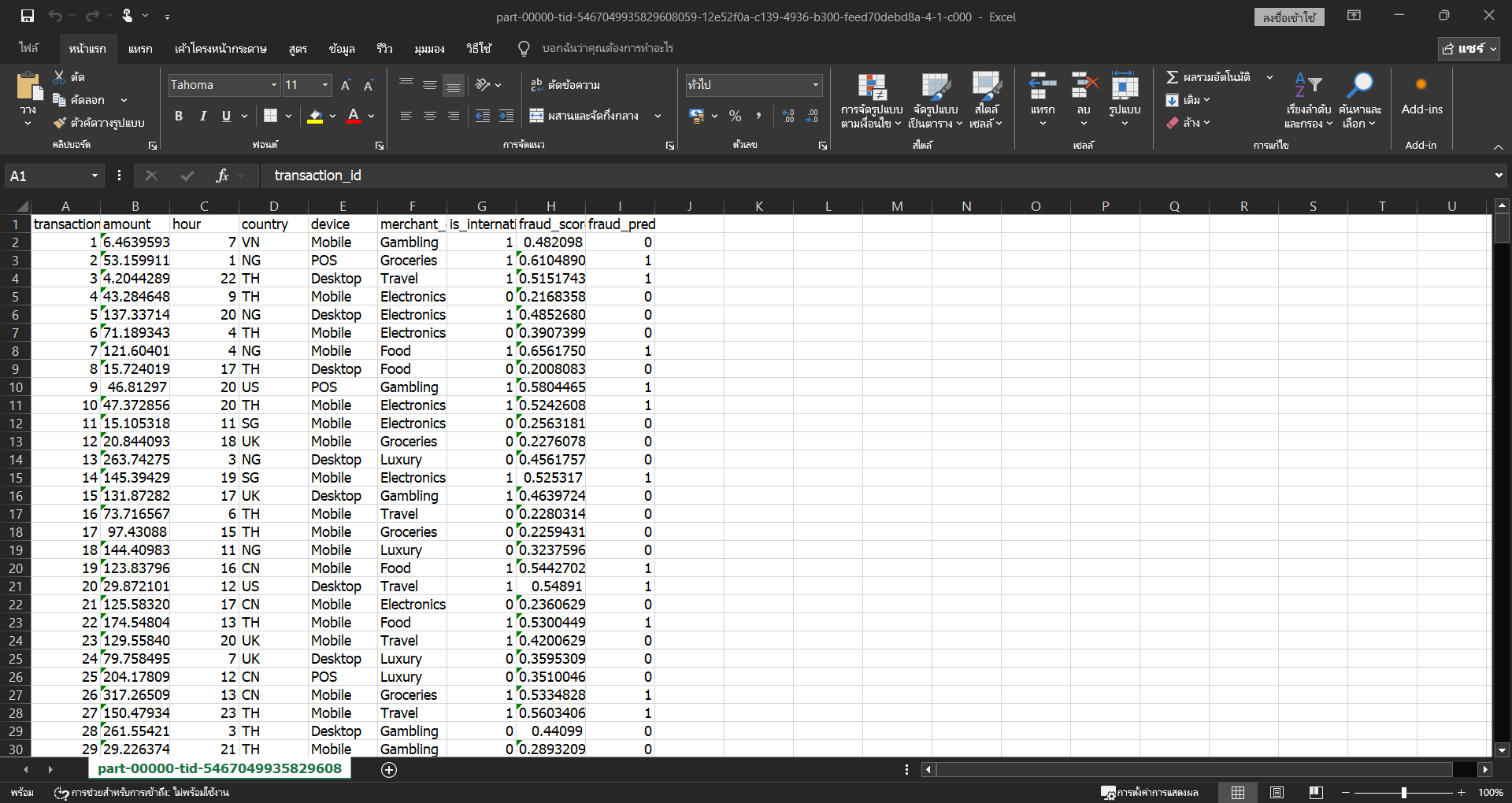This screenshot has height=803, width=1512.
Task: Click the Format Painter brush icon
Action: 60,123
